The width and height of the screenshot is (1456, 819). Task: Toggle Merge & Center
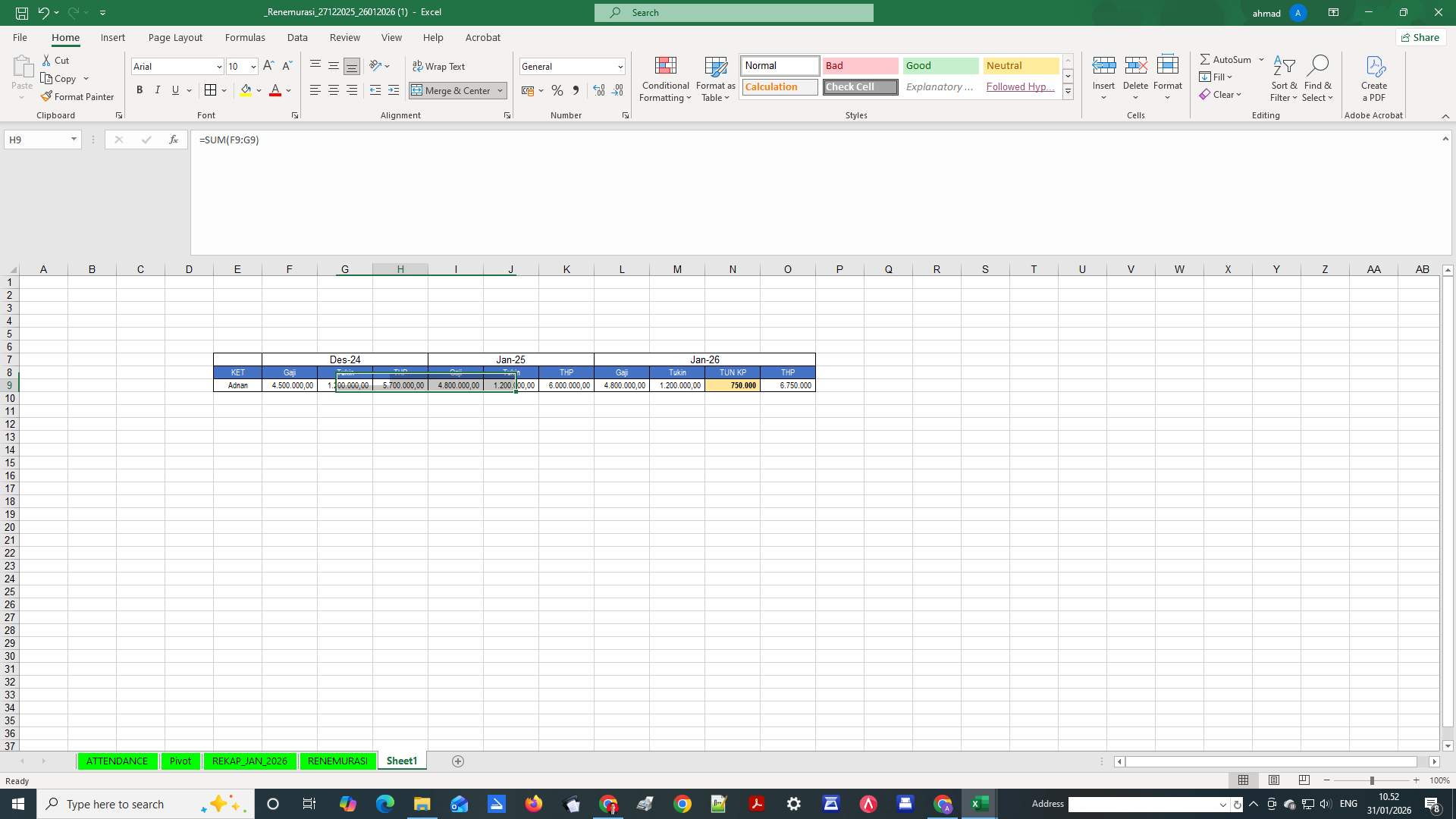tap(453, 90)
